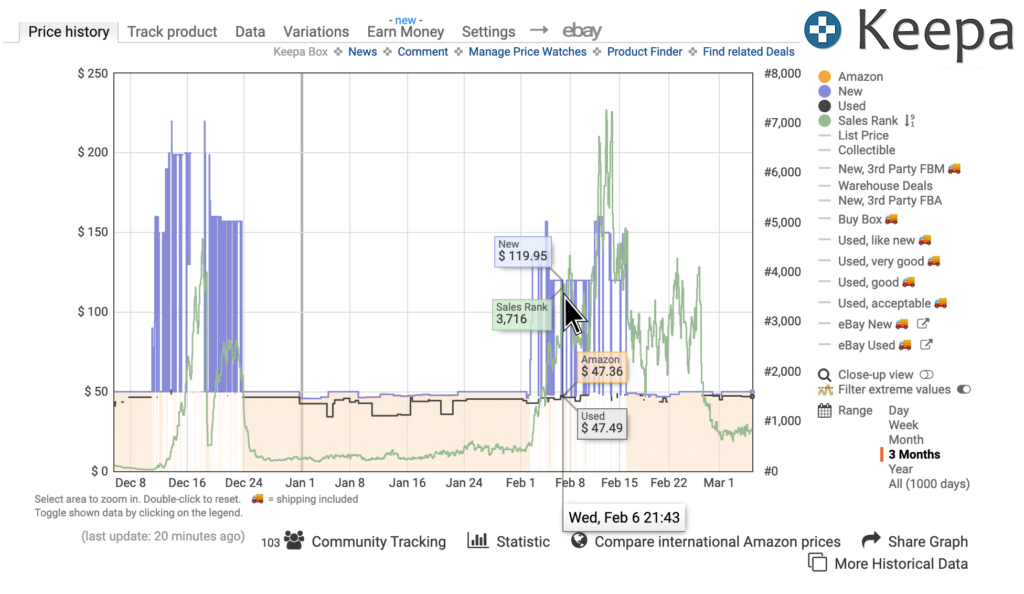The width and height of the screenshot is (1024, 594).
Task: Compare international Amazon prices
Action: (717, 542)
